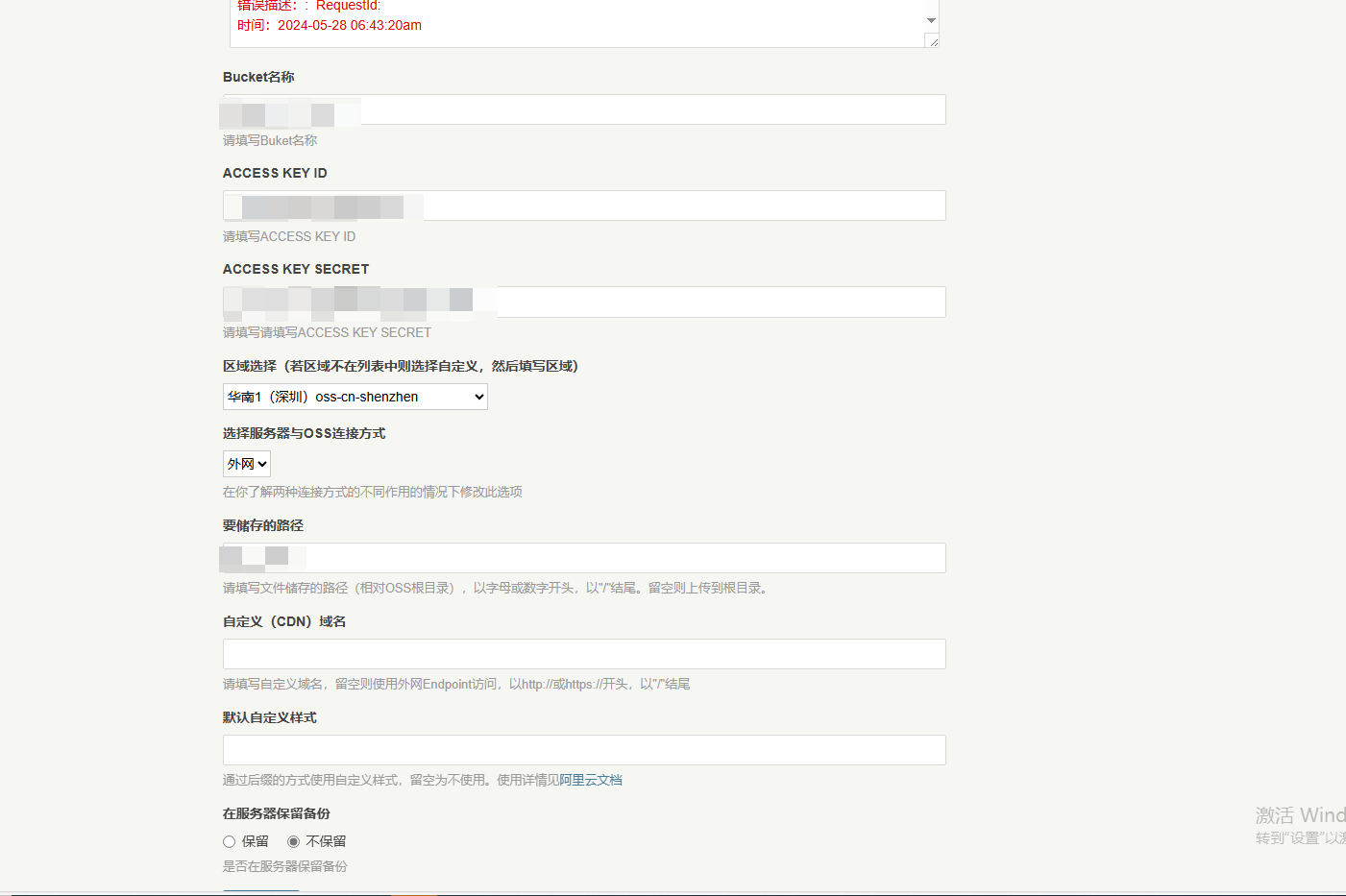This screenshot has height=896, width=1346.
Task: Click the hint text 请填写Buket名称
Action: point(270,140)
